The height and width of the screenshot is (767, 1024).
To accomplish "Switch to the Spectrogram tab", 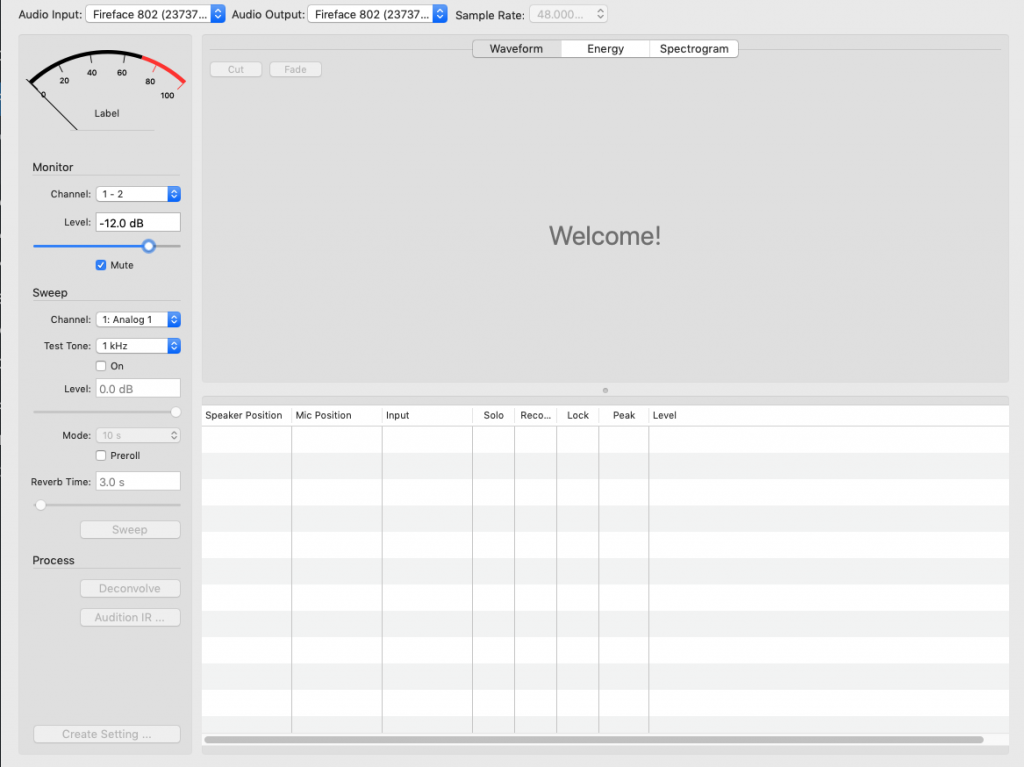I will [x=694, y=48].
